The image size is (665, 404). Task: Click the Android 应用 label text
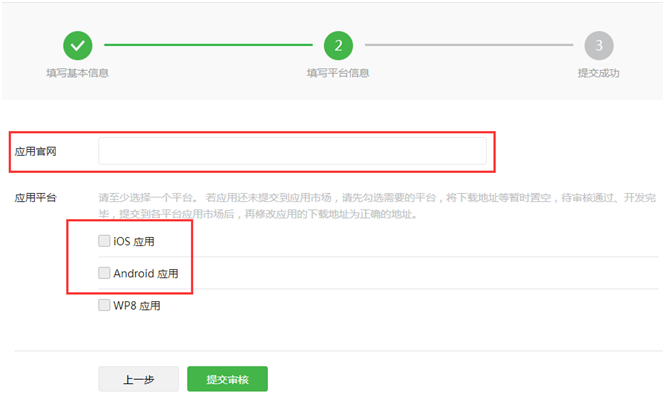tap(145, 274)
